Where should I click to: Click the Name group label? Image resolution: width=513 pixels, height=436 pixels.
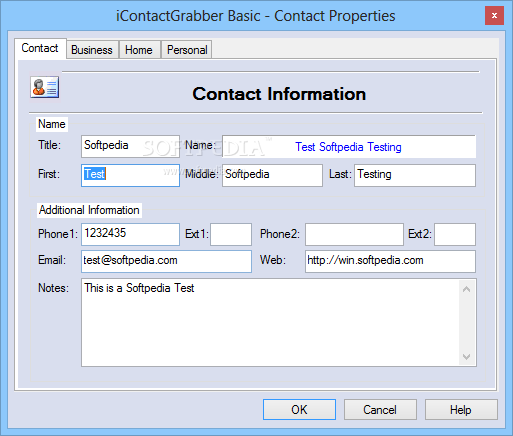(52, 124)
